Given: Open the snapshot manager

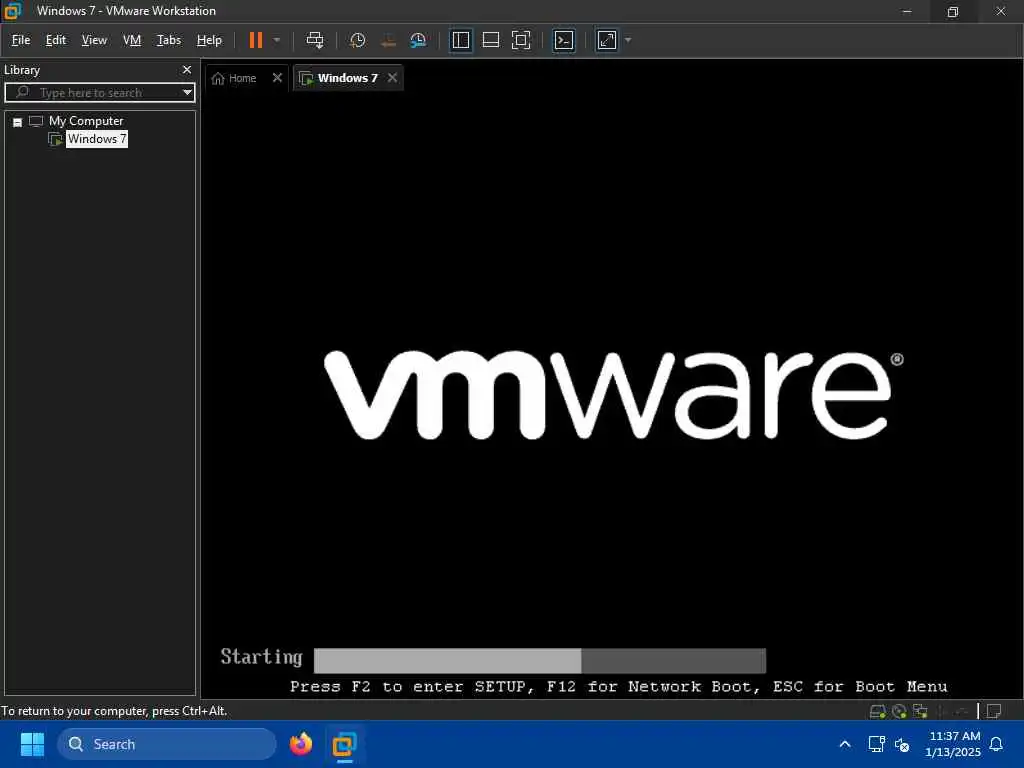Looking at the screenshot, I should (x=418, y=40).
